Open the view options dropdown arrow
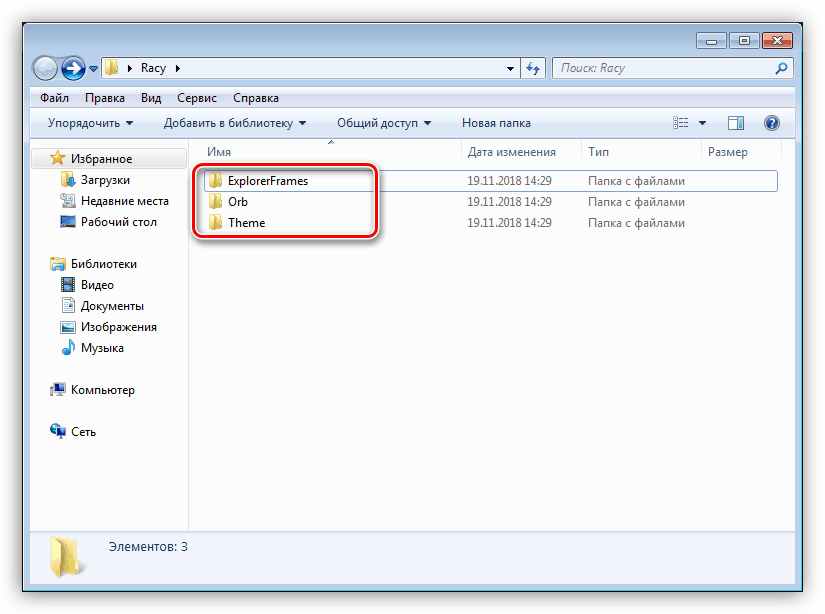Image resolution: width=825 pixels, height=614 pixels. (702, 123)
